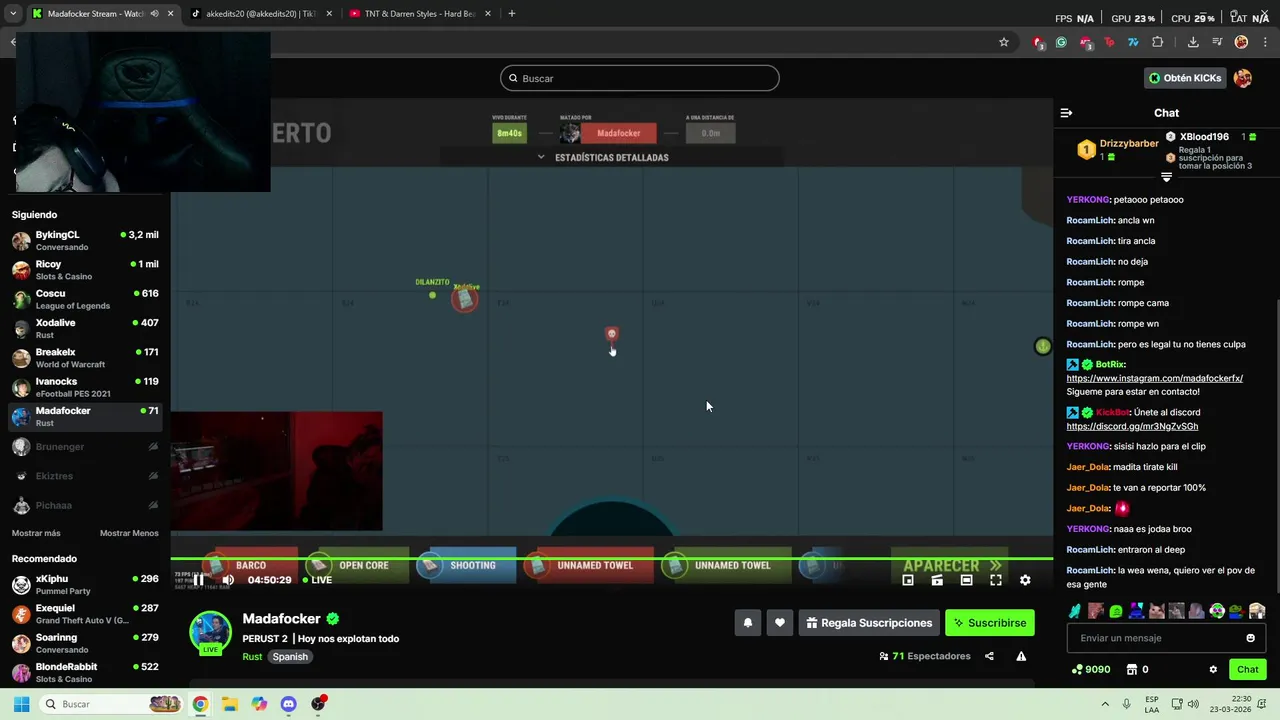This screenshot has height=720, width=1280.
Task: Open the shop icon beside 0
Action: click(x=1132, y=669)
